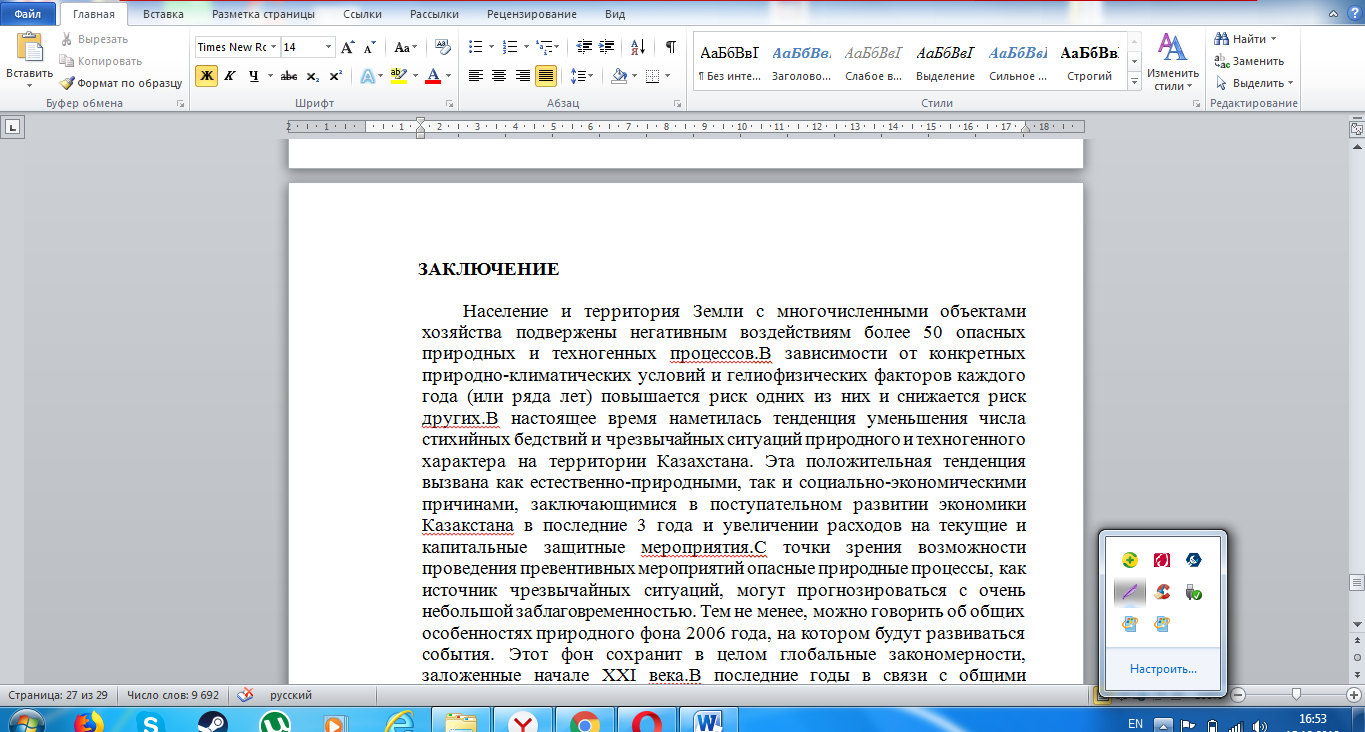
Task: Click the zoom slider handle
Action: (x=1297, y=694)
